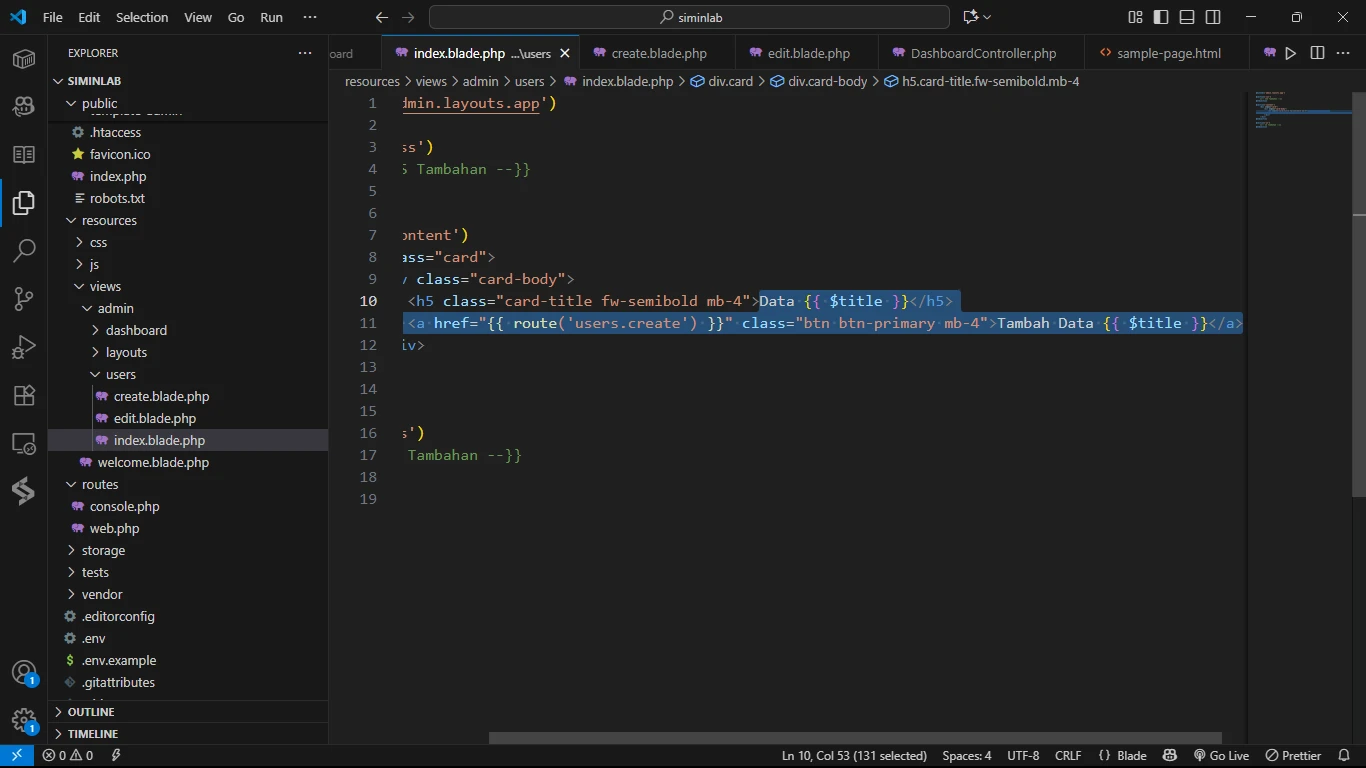Open the Search view in activity bar

pyautogui.click(x=24, y=250)
